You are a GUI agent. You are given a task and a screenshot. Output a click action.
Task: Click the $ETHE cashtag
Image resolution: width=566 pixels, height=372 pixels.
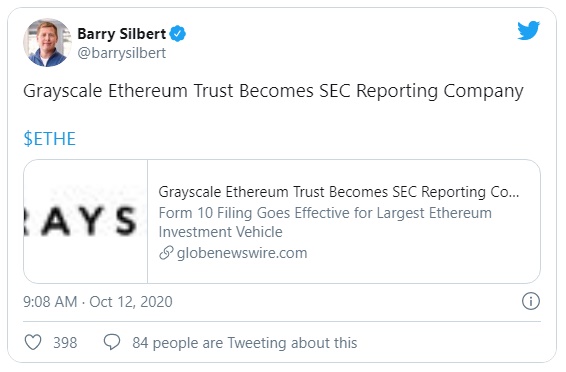pyautogui.click(x=49, y=139)
